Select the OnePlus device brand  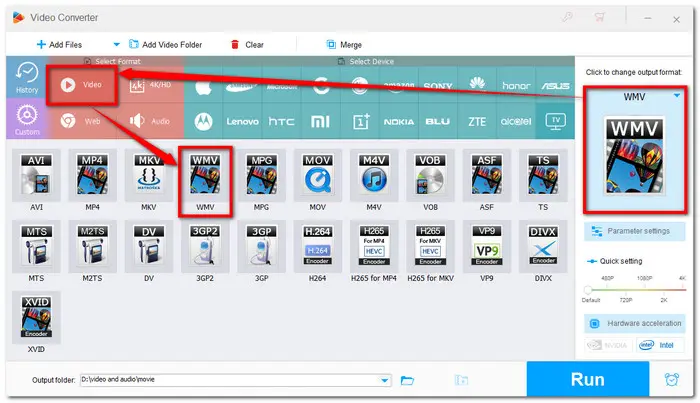point(360,121)
